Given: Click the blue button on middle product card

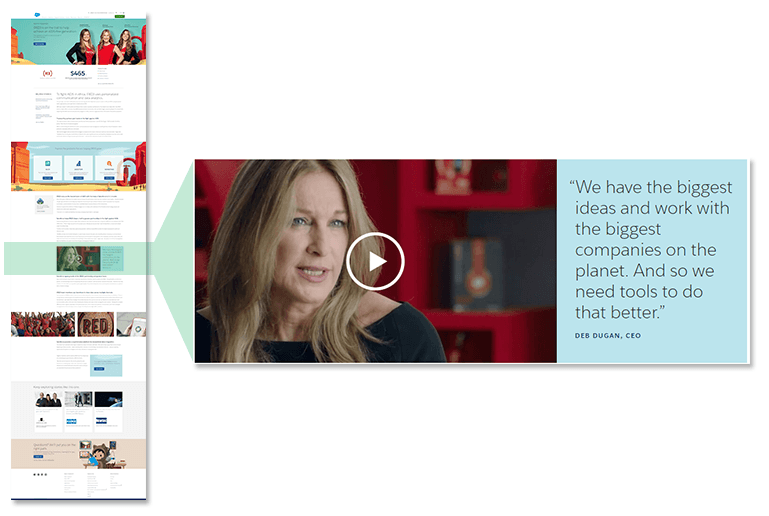Looking at the screenshot, I should pos(78,178).
